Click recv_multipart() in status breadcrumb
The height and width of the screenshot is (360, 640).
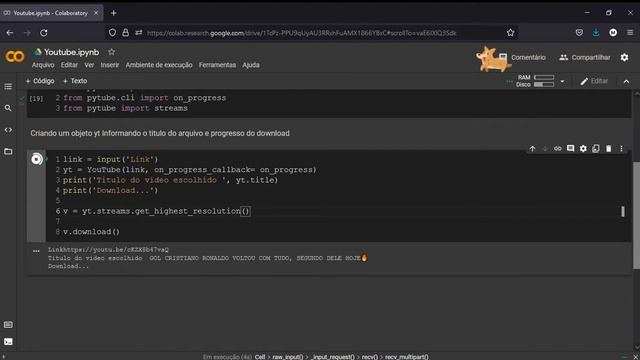tap(407, 357)
